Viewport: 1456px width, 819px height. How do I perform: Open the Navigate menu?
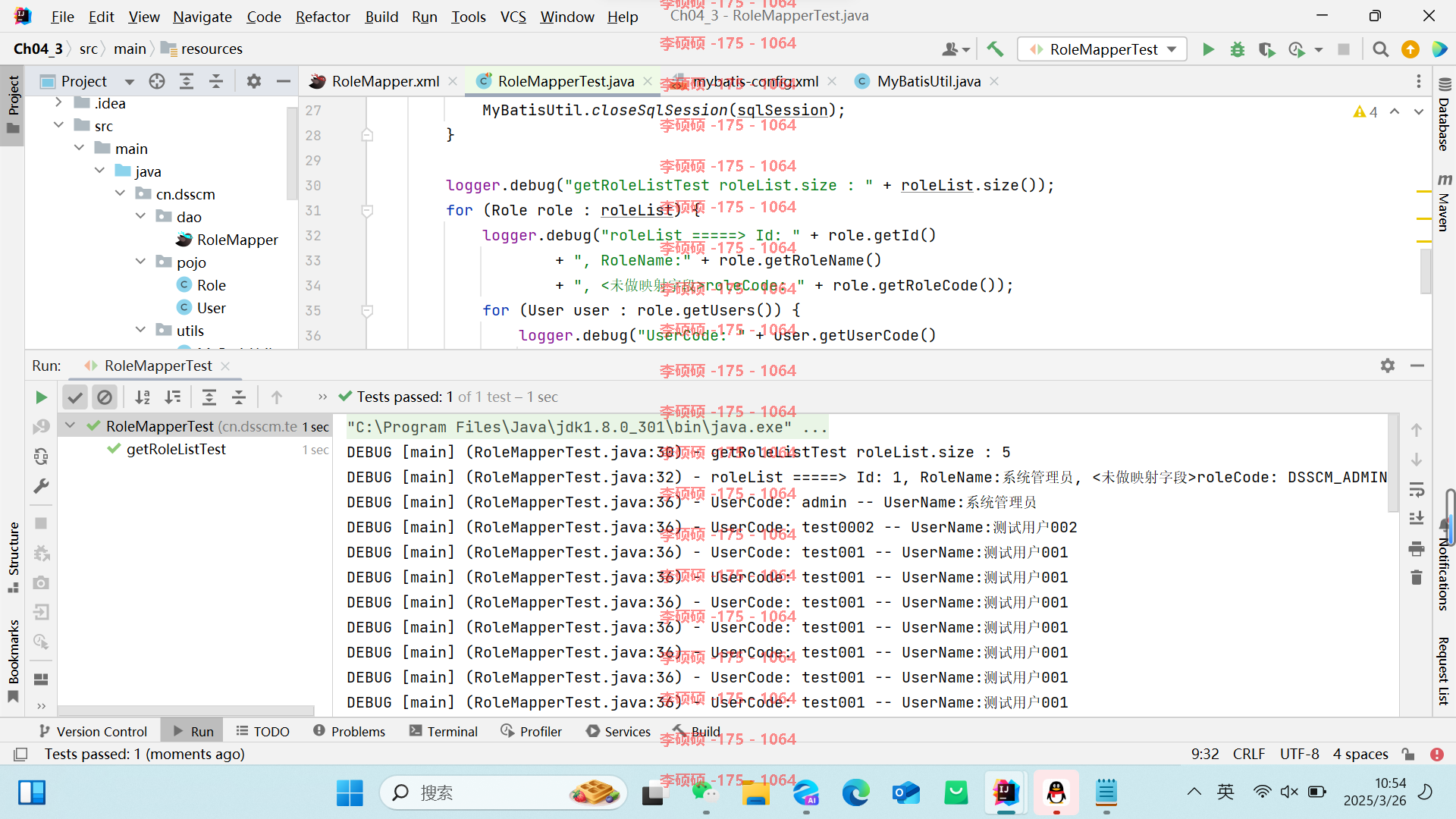(202, 17)
